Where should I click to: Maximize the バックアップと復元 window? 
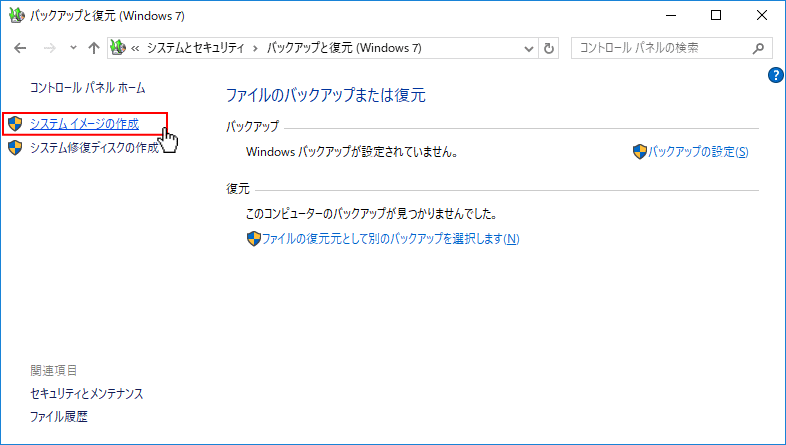click(x=716, y=16)
